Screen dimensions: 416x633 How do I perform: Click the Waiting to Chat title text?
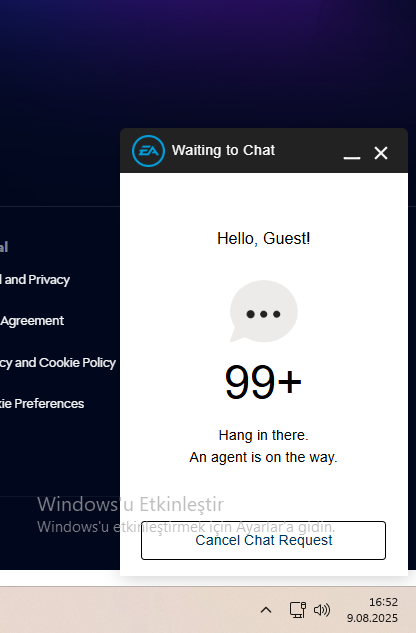click(x=223, y=150)
